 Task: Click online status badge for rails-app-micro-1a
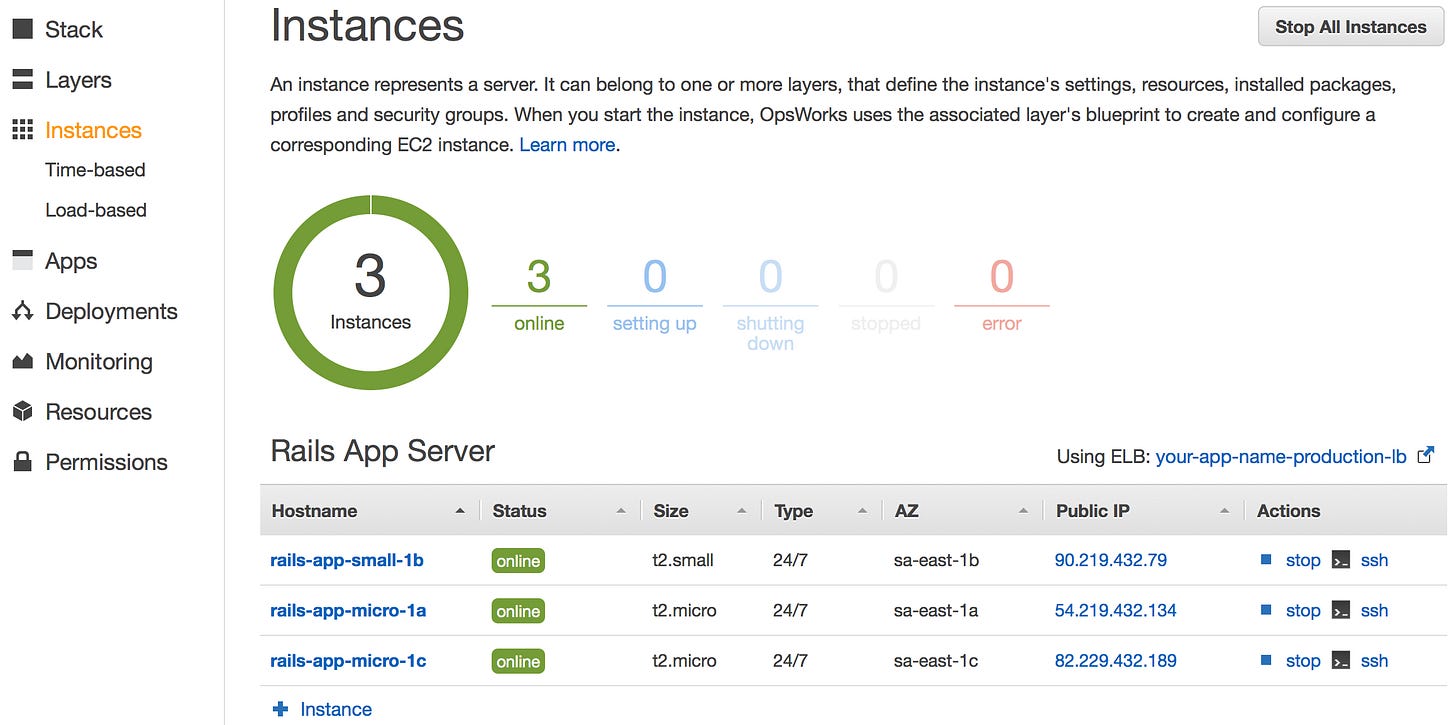[518, 611]
